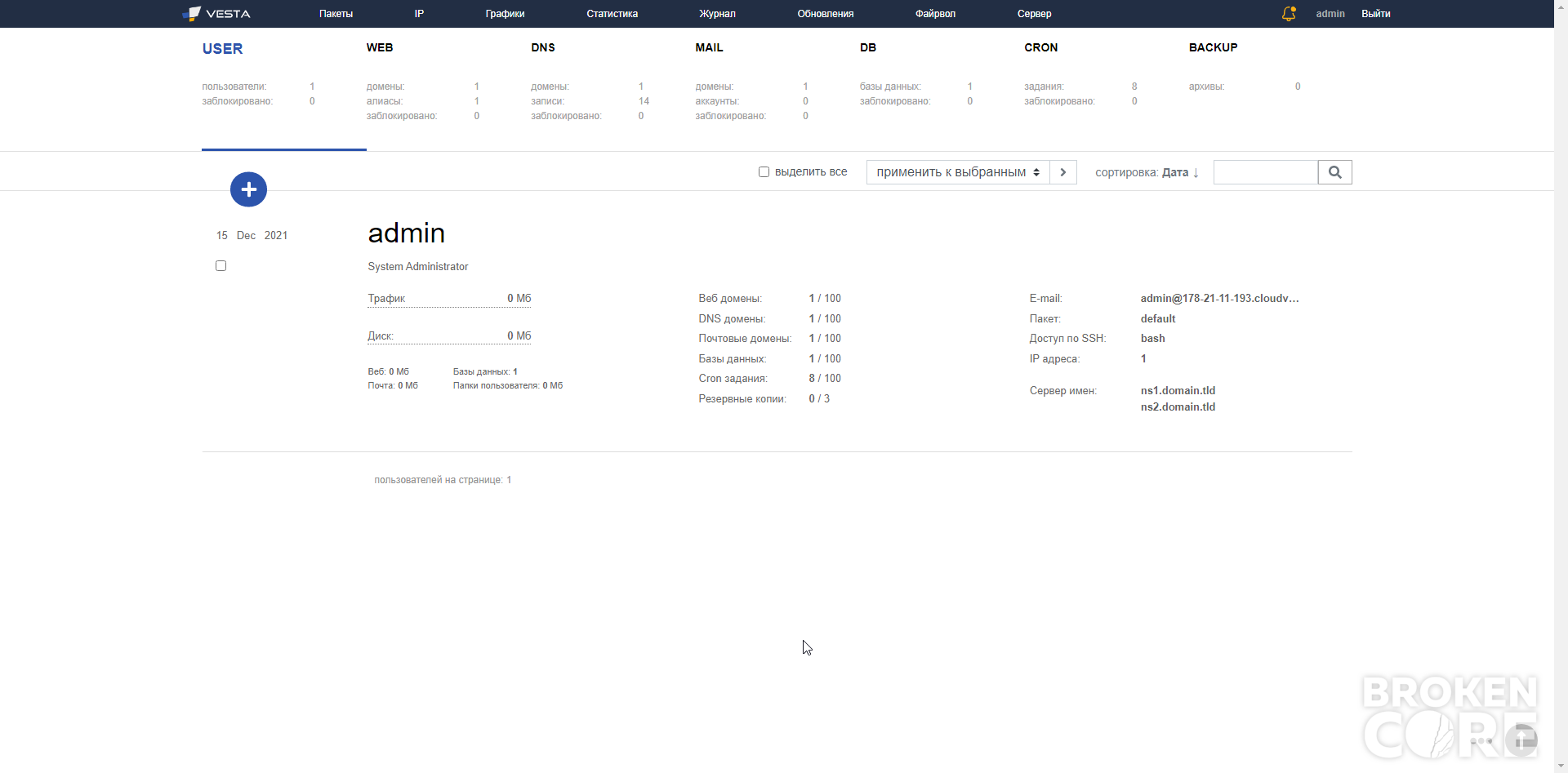Switch to the DB tab

[868, 47]
